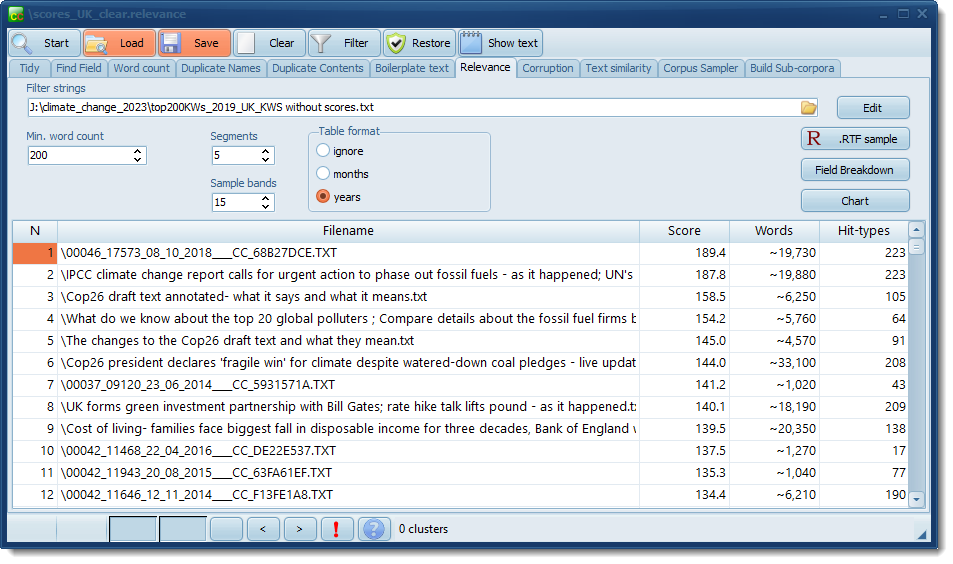Click the 0 clusters status text
The width and height of the screenshot is (953, 564).
coord(423,529)
